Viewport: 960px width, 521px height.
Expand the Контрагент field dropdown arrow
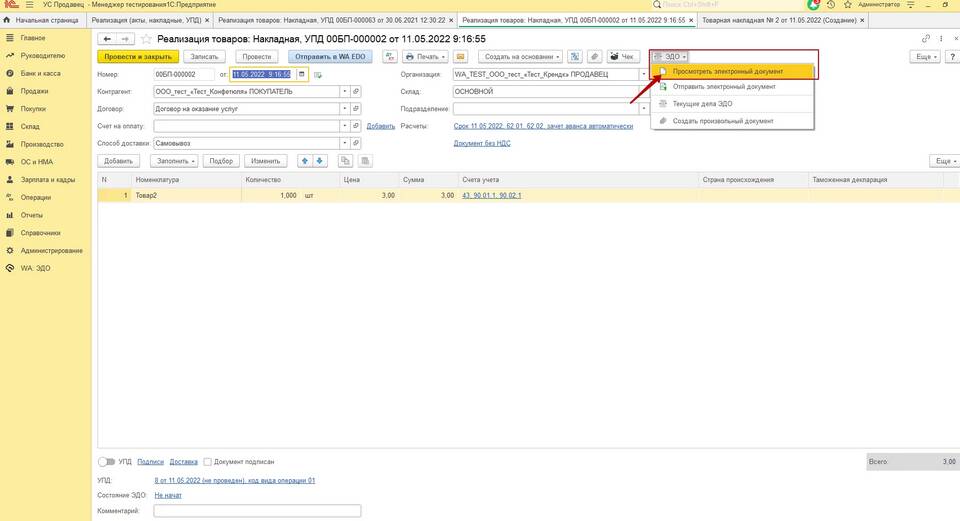point(345,91)
